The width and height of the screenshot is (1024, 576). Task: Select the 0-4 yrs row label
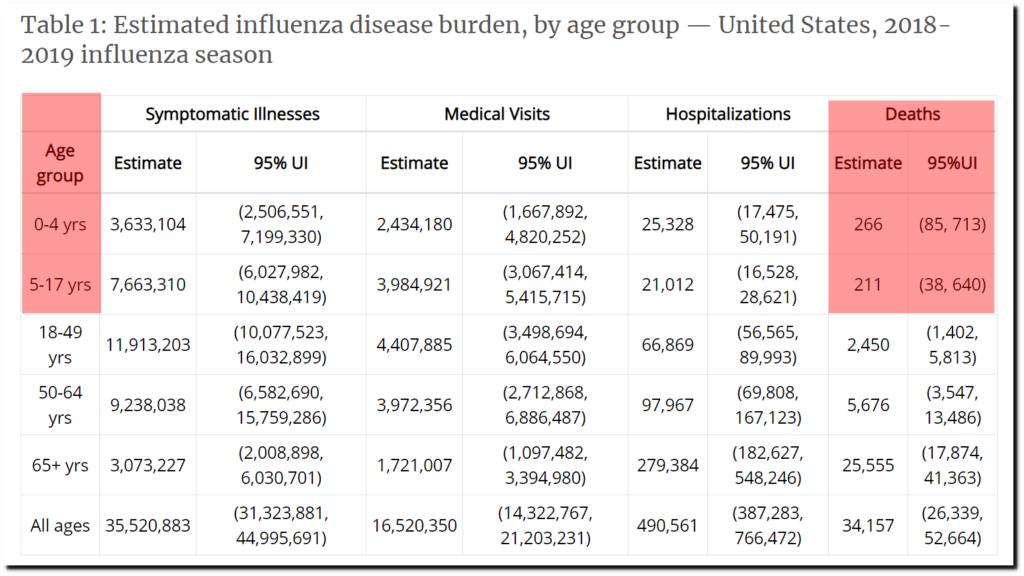[60, 224]
